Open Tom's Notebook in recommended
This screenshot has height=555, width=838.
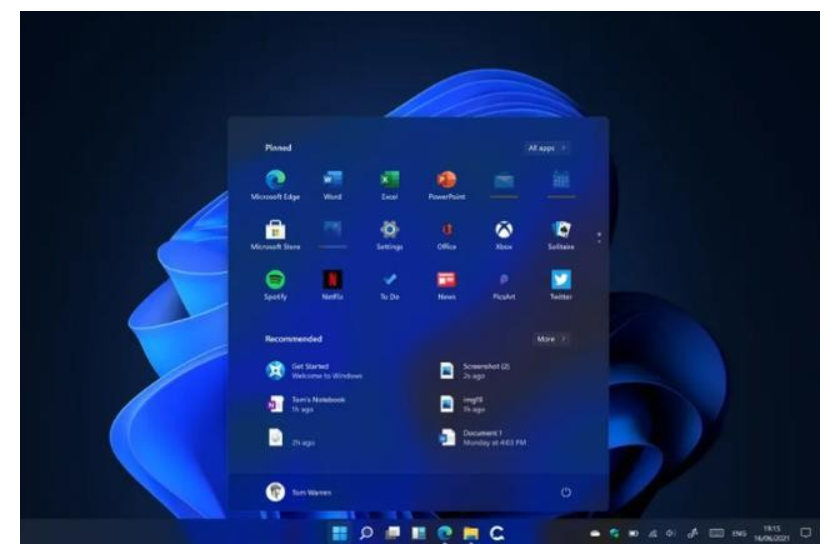pyautogui.click(x=305, y=404)
